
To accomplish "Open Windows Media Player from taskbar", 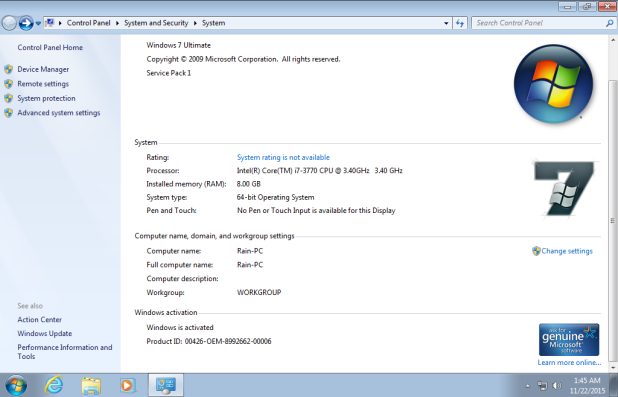I will coord(127,385).
